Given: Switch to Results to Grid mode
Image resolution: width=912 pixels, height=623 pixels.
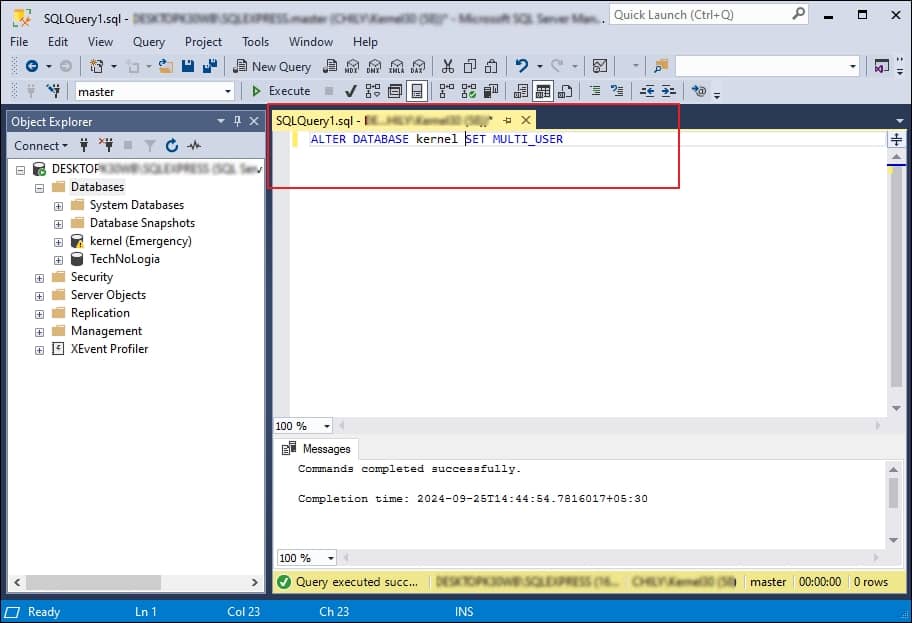Looking at the screenshot, I should pyautogui.click(x=543, y=91).
